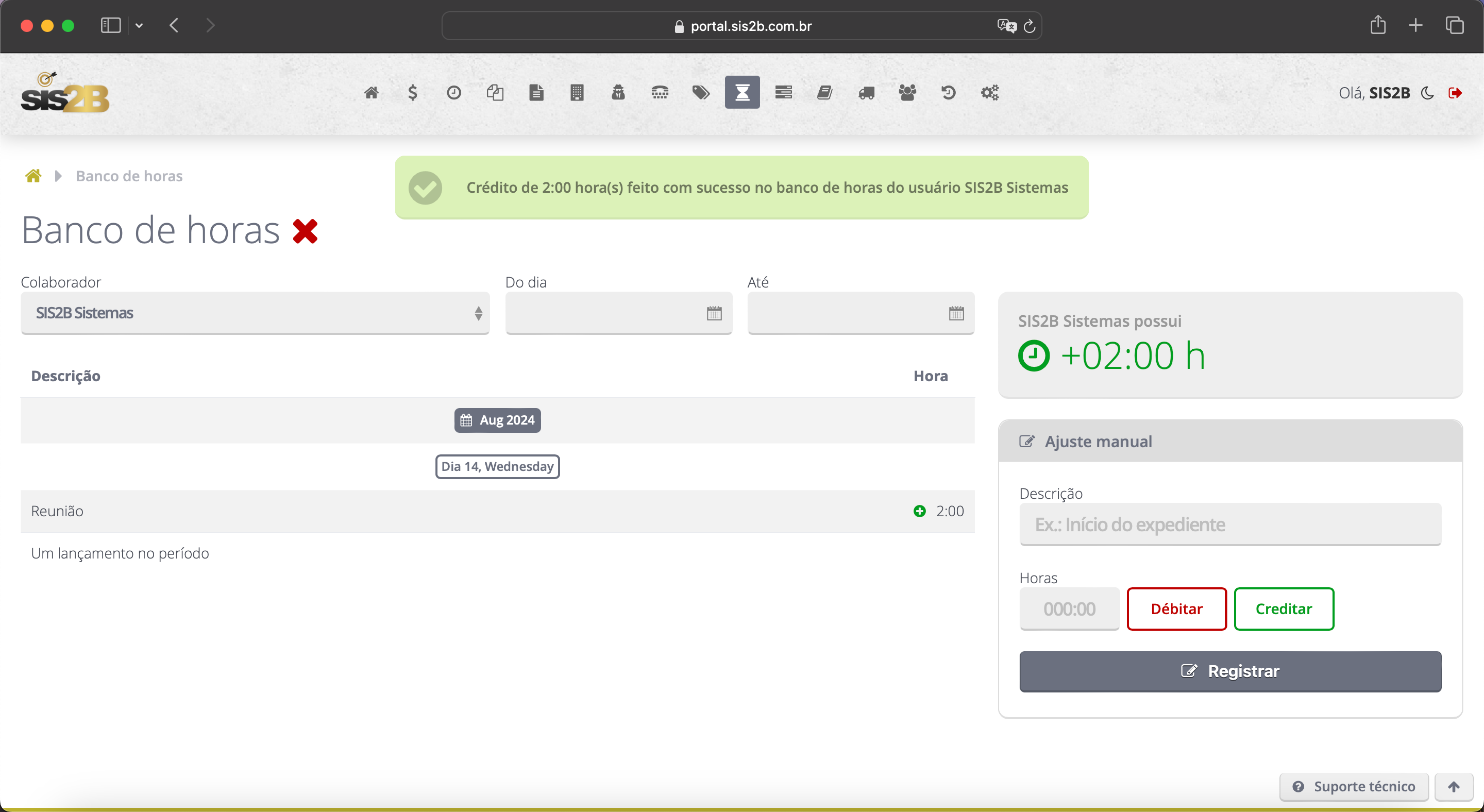1484x812 pixels.
Task: Select the Creditar option
Action: coord(1283,609)
